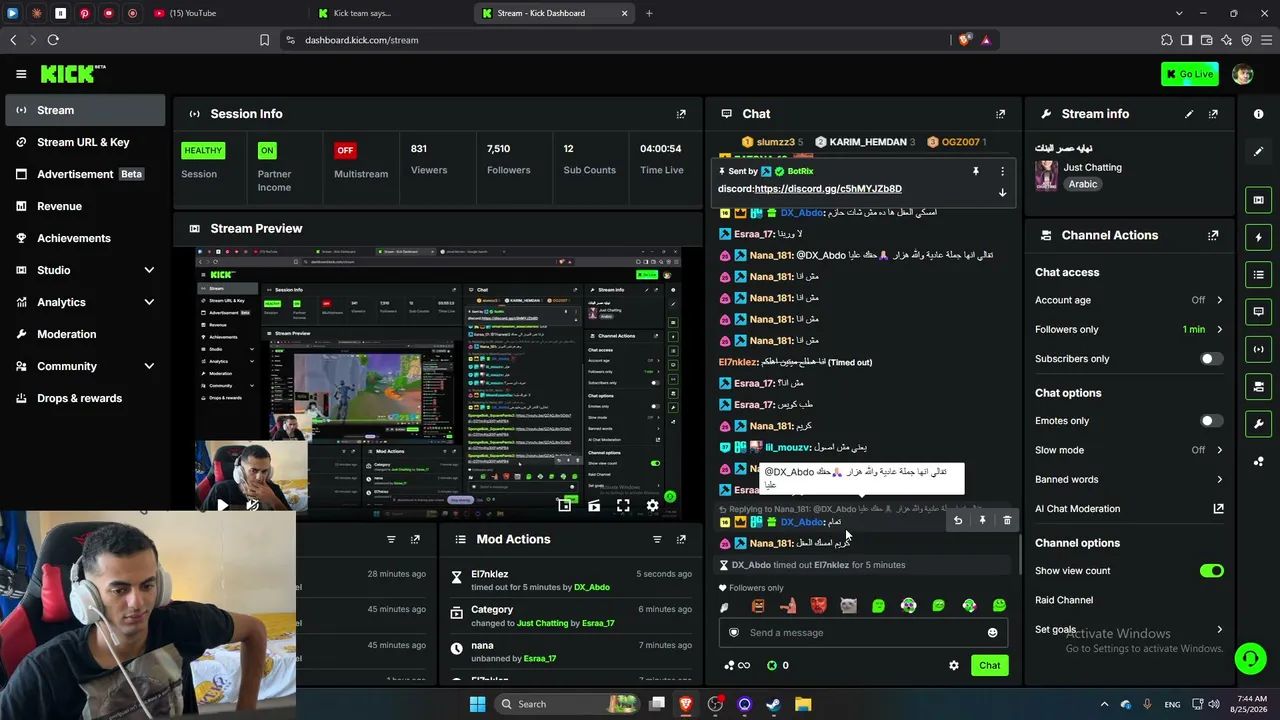Image resolution: width=1280 pixels, height=720 pixels.
Task: Select the Just Chatting category thumbnail
Action: (x=1047, y=175)
